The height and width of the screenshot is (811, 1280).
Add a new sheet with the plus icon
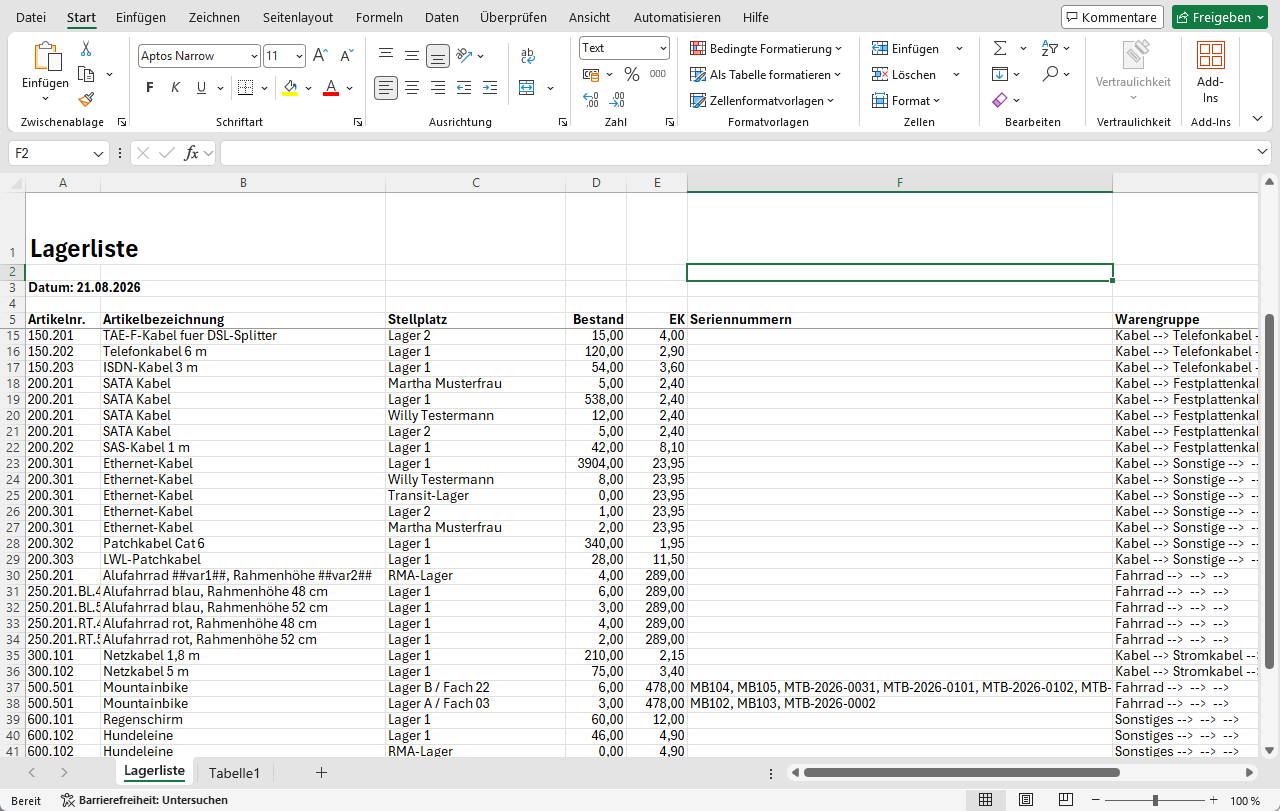(321, 772)
